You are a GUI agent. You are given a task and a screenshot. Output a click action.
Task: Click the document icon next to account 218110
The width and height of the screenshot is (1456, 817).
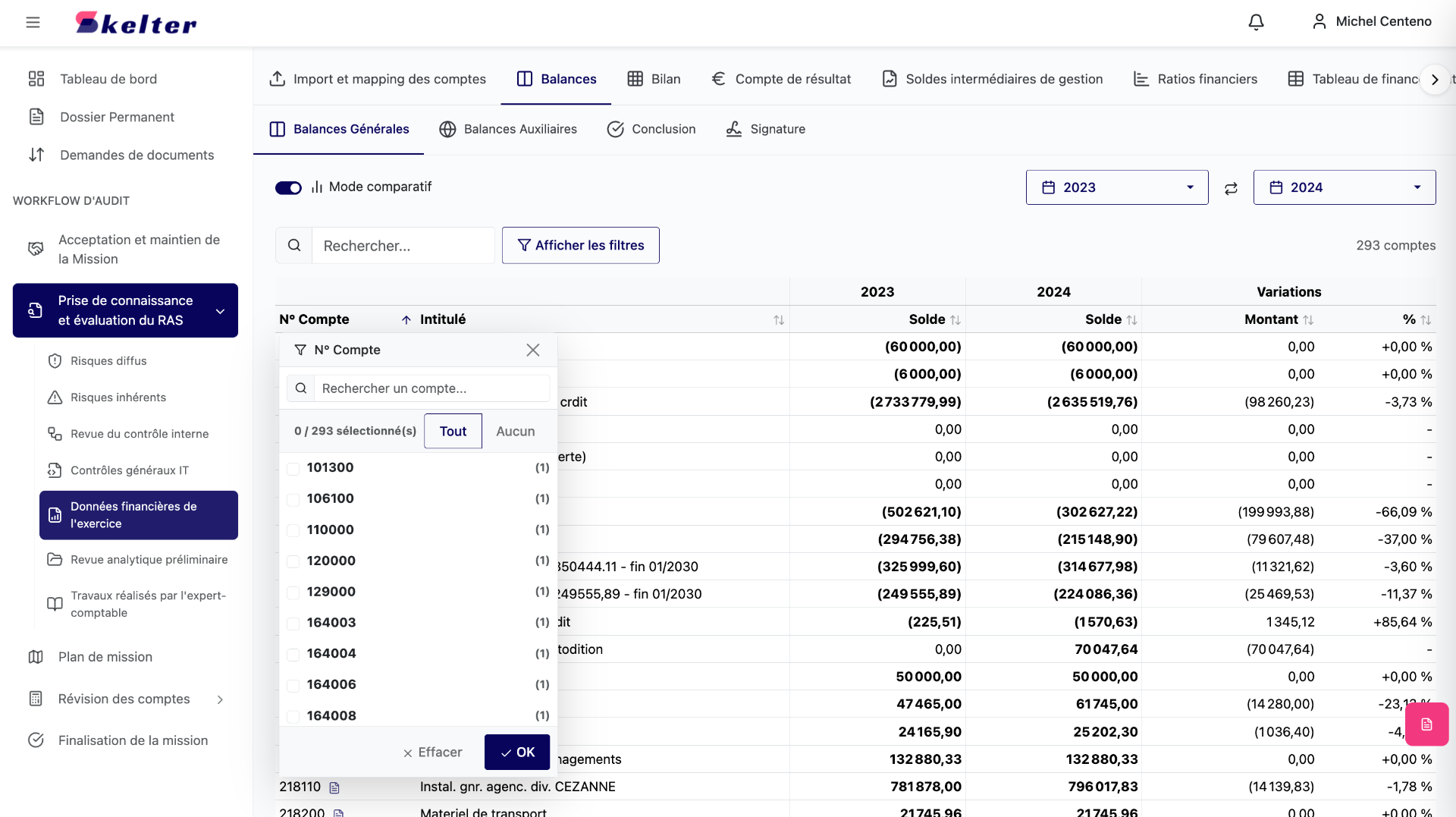pyautogui.click(x=334, y=787)
